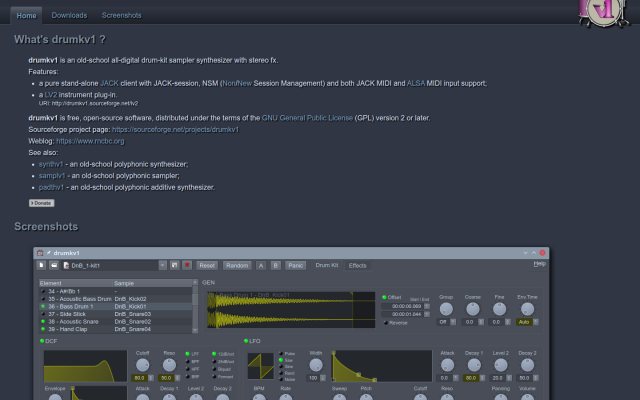
Task: Click the LFO waveform shape display
Action: tap(260, 366)
